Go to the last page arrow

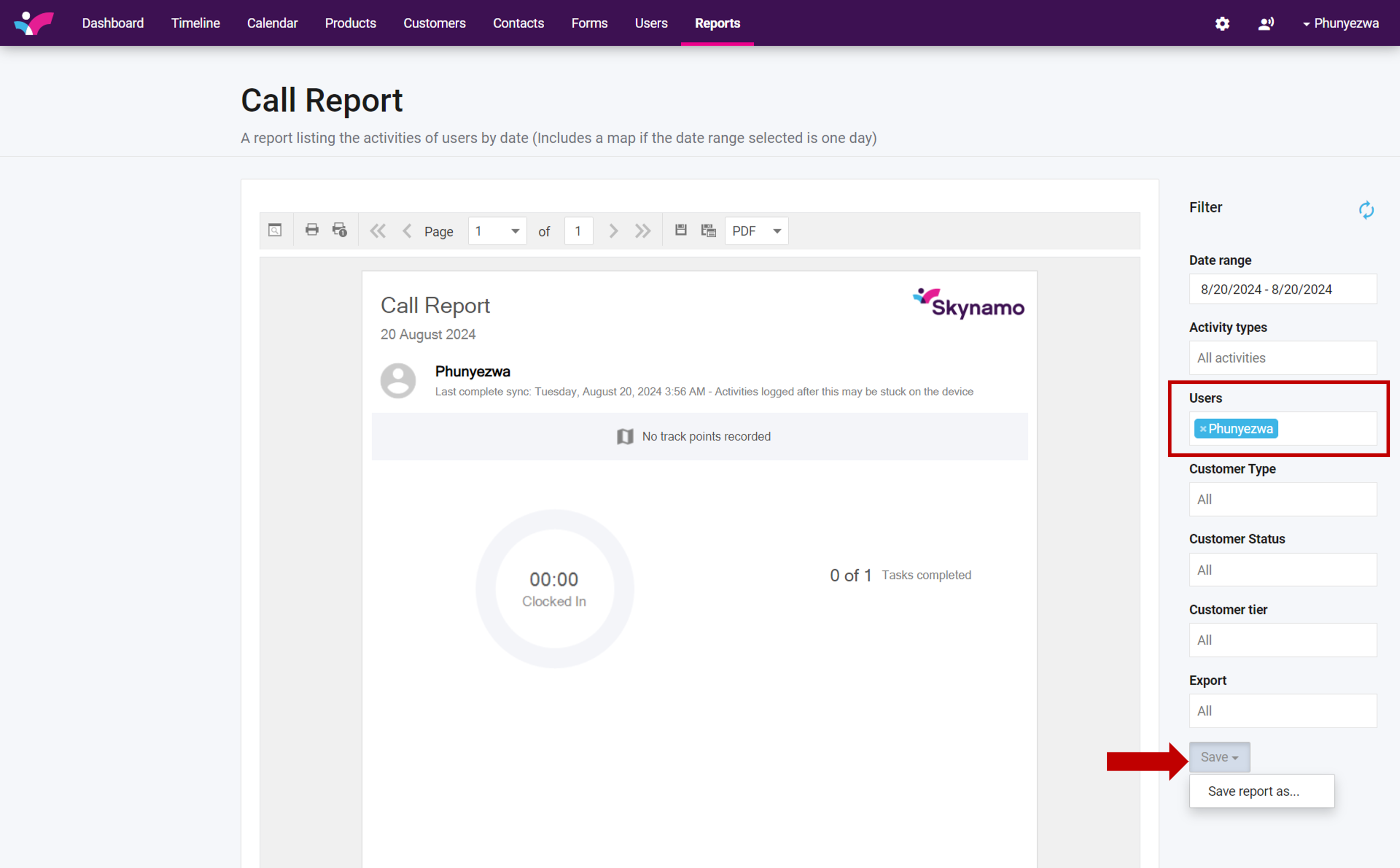(642, 231)
